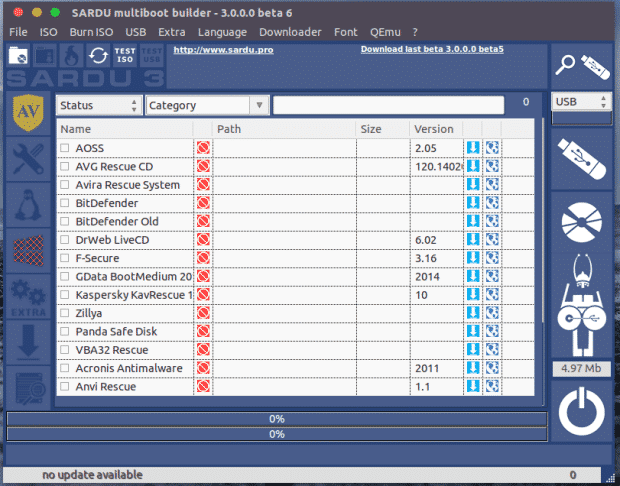Image resolution: width=620 pixels, height=486 pixels.
Task: Open the Burn ISO menu
Action: coord(91,32)
